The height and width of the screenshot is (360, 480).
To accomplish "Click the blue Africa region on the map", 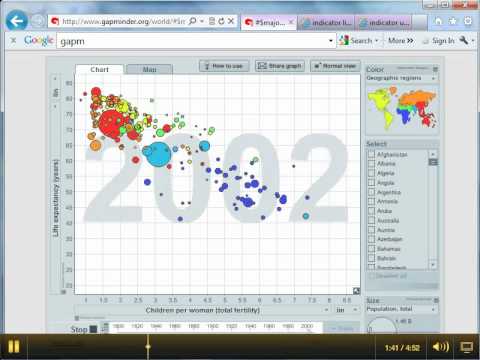I will click(x=405, y=115).
